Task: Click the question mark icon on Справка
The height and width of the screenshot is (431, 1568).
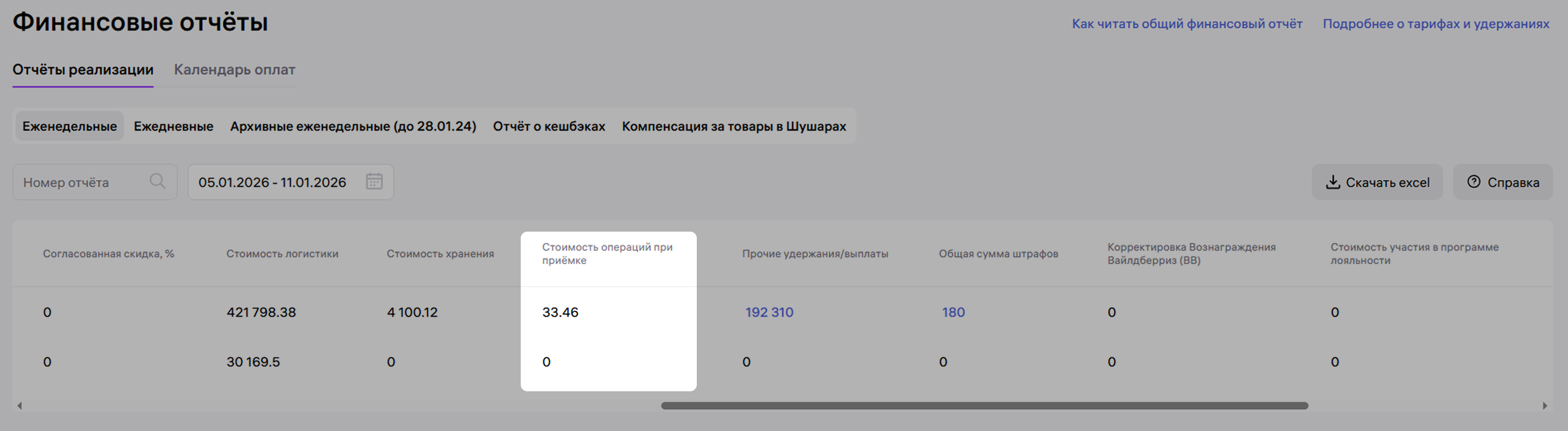Action: [x=1474, y=182]
